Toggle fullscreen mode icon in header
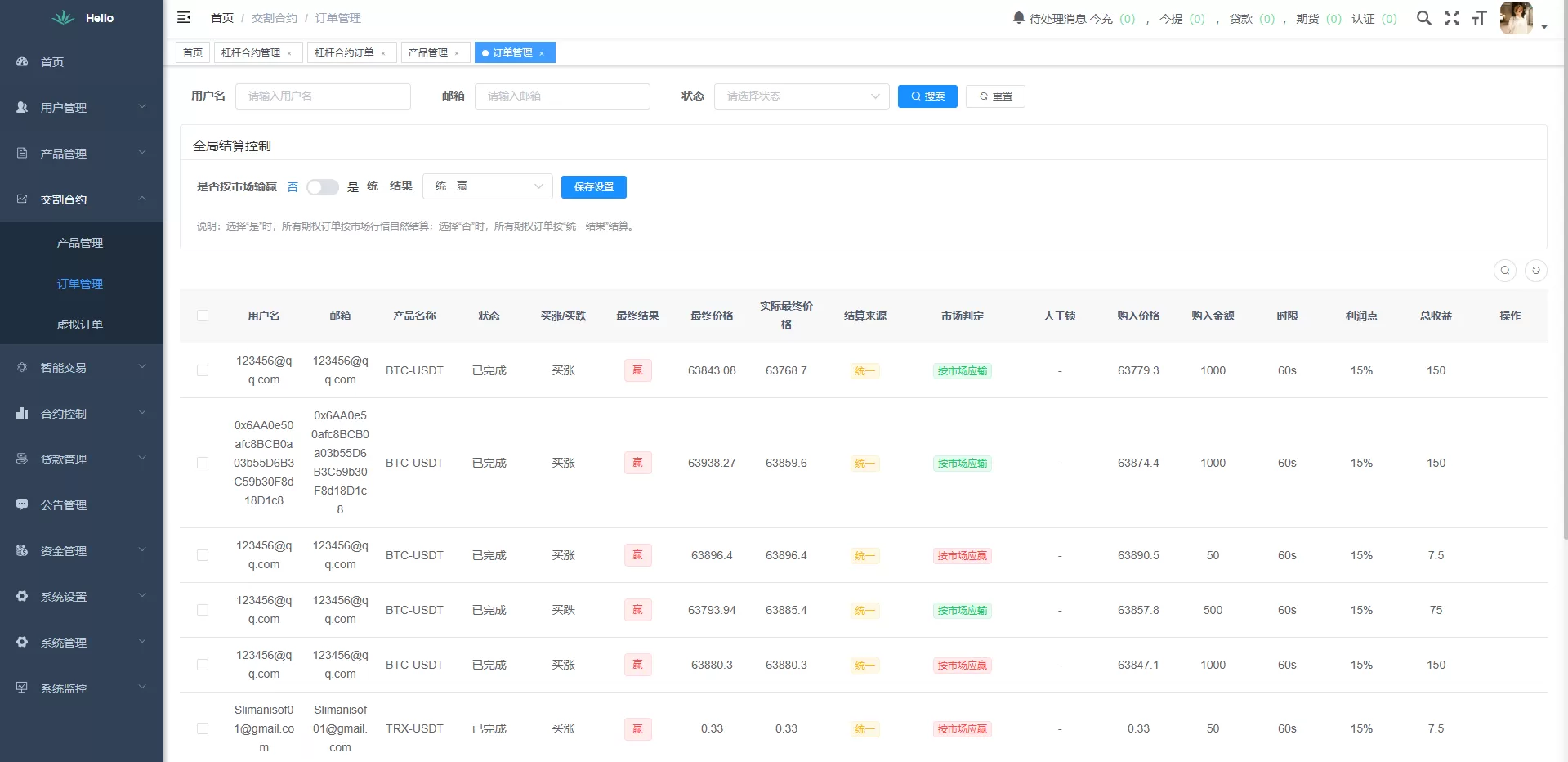1568x762 pixels. pyautogui.click(x=1451, y=18)
